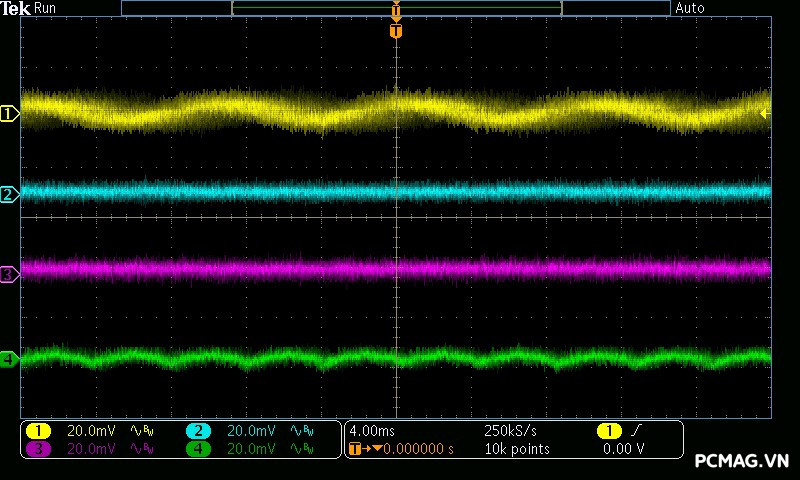Click the Tek logo

(x=16, y=8)
